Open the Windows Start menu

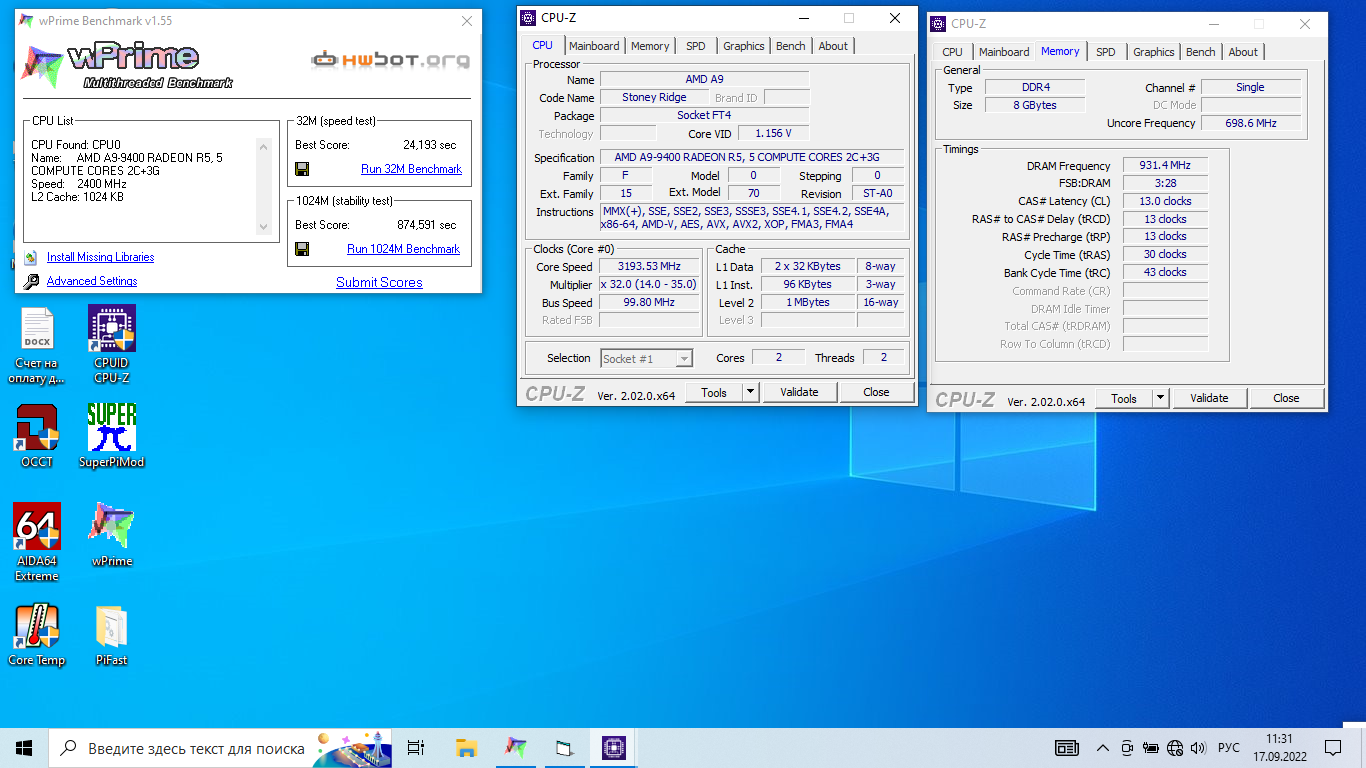[24, 748]
